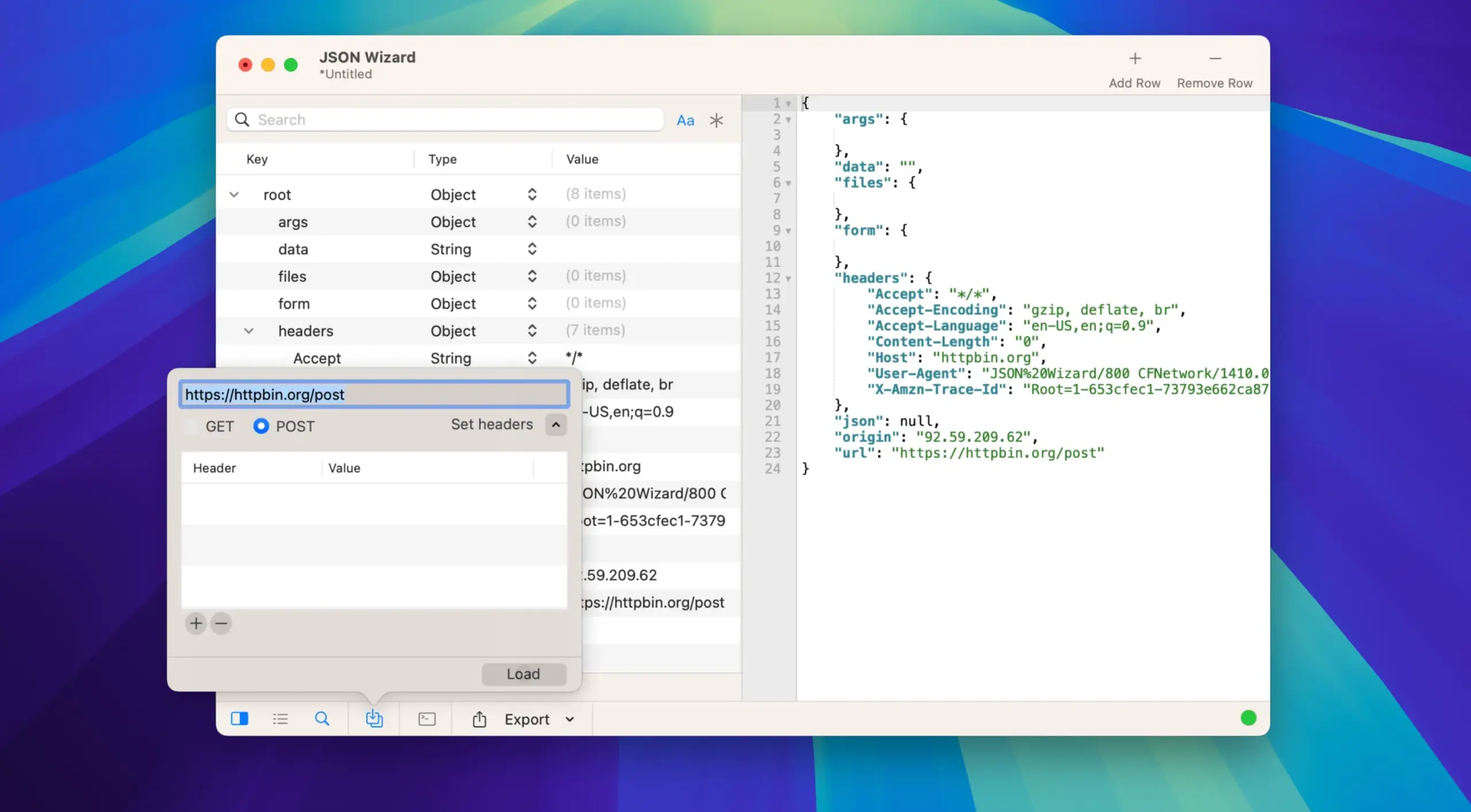Select the POST radio button

point(261,426)
